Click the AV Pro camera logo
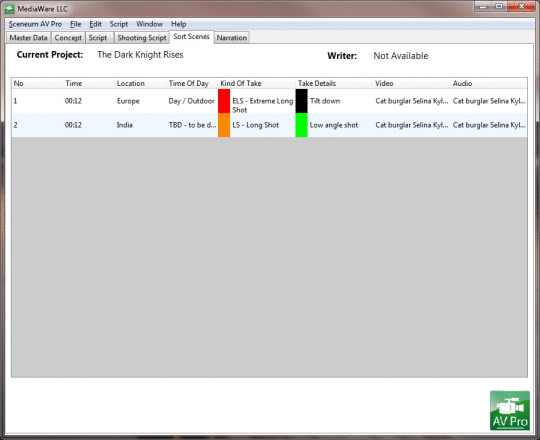Screen dimensions: 540x440 [510, 410]
